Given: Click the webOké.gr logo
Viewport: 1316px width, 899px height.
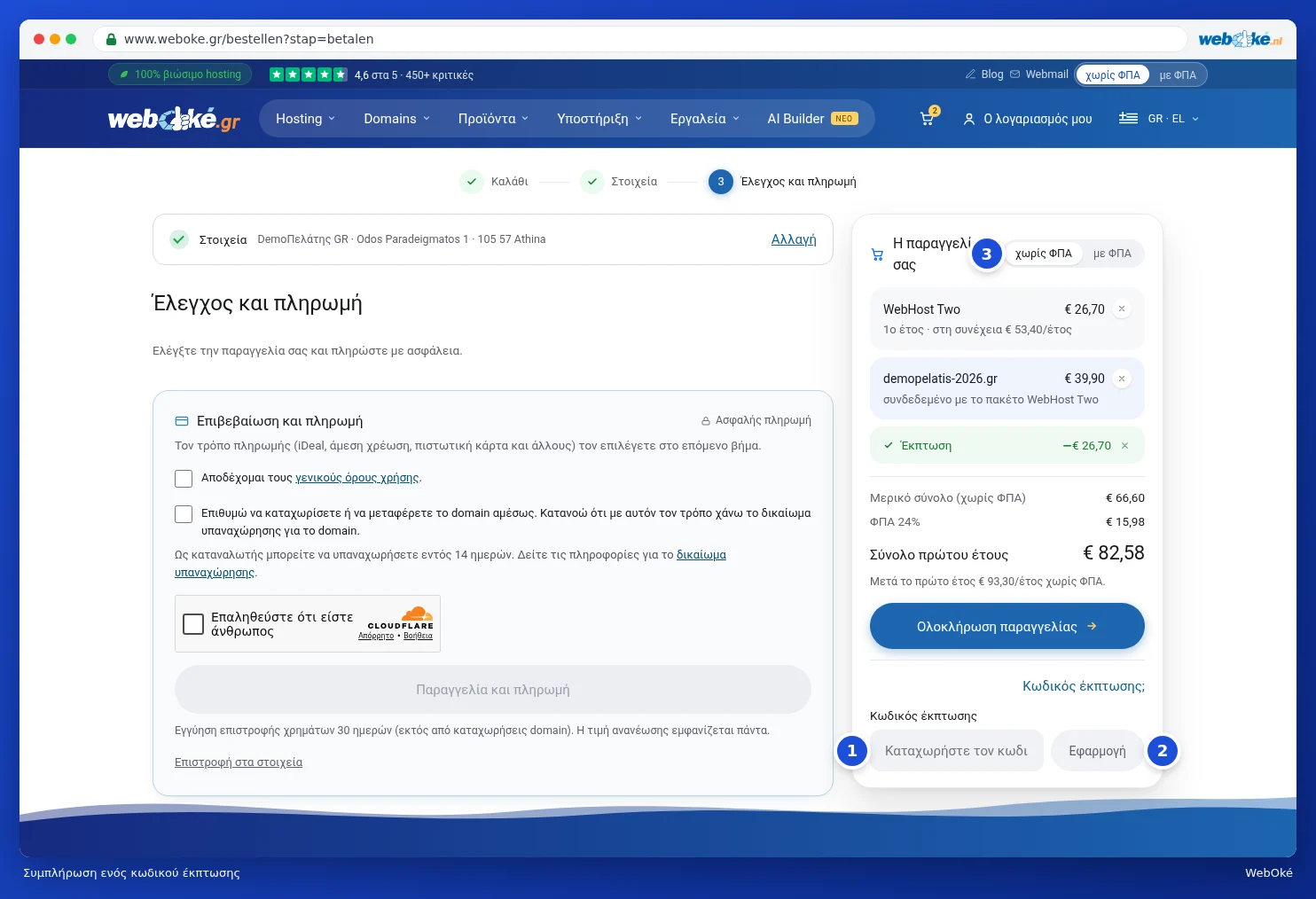Looking at the screenshot, I should click(x=174, y=119).
